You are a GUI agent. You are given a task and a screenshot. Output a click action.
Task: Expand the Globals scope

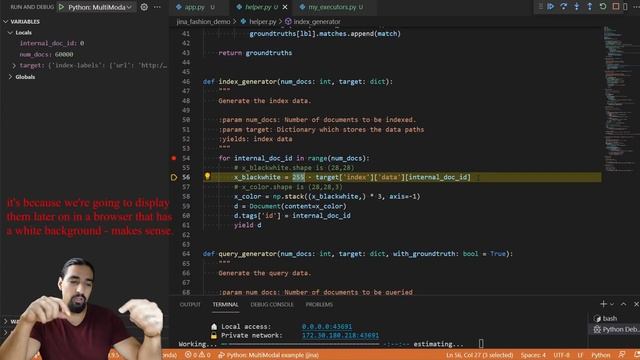10,77
